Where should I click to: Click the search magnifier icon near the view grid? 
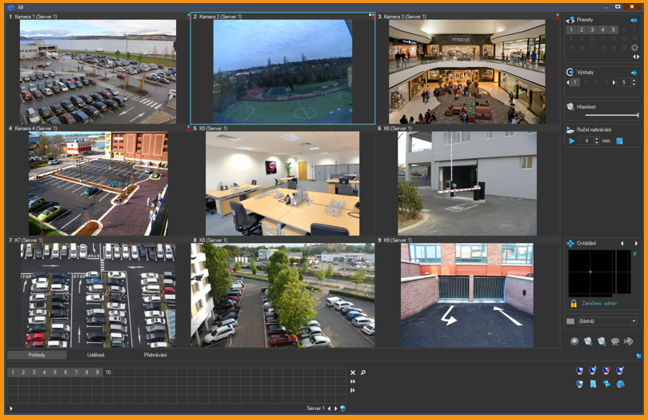pos(363,372)
